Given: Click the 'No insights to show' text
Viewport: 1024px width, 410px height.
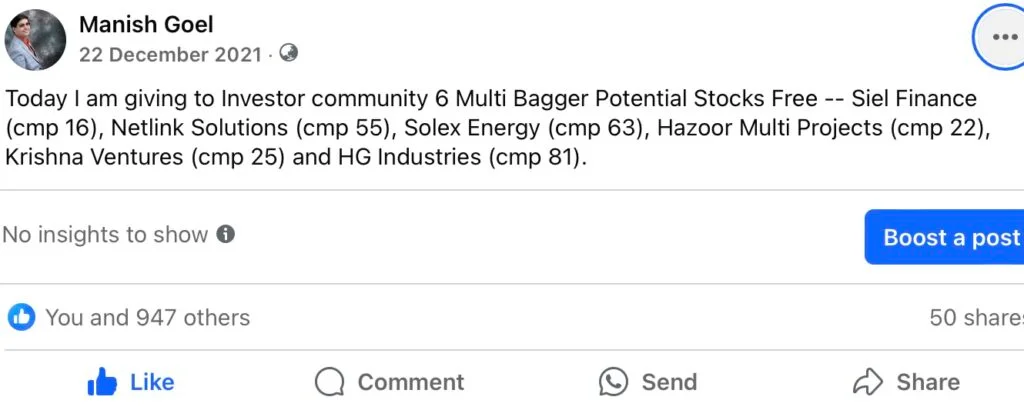Looking at the screenshot, I should click(105, 235).
